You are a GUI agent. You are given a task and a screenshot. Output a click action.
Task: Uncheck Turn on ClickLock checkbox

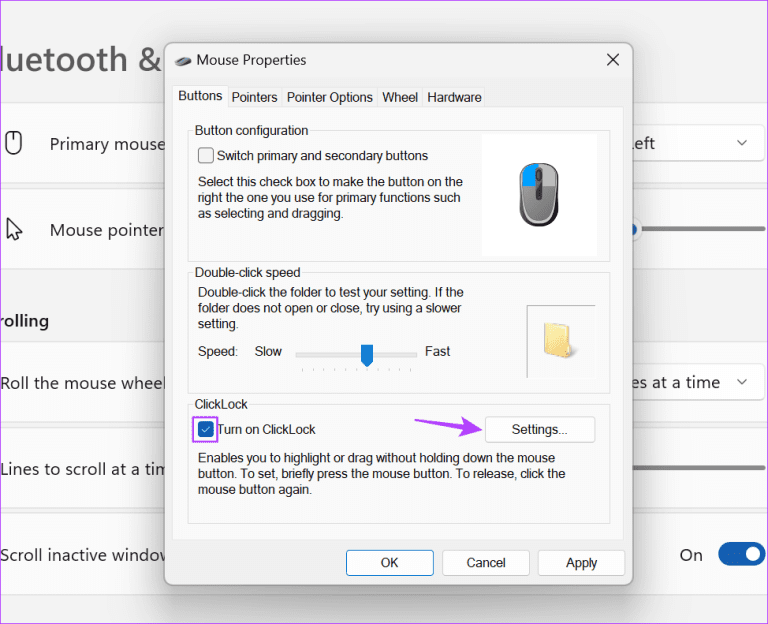[206, 430]
